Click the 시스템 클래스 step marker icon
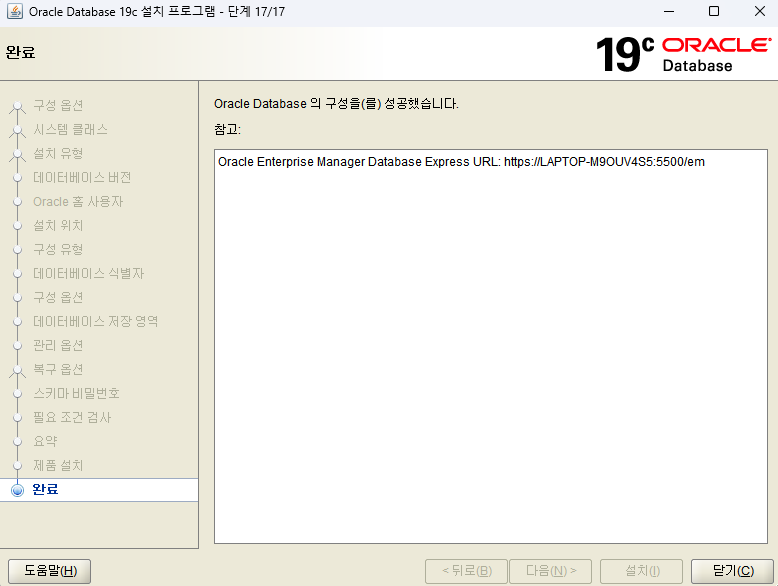778x586 pixels. [x=17, y=131]
